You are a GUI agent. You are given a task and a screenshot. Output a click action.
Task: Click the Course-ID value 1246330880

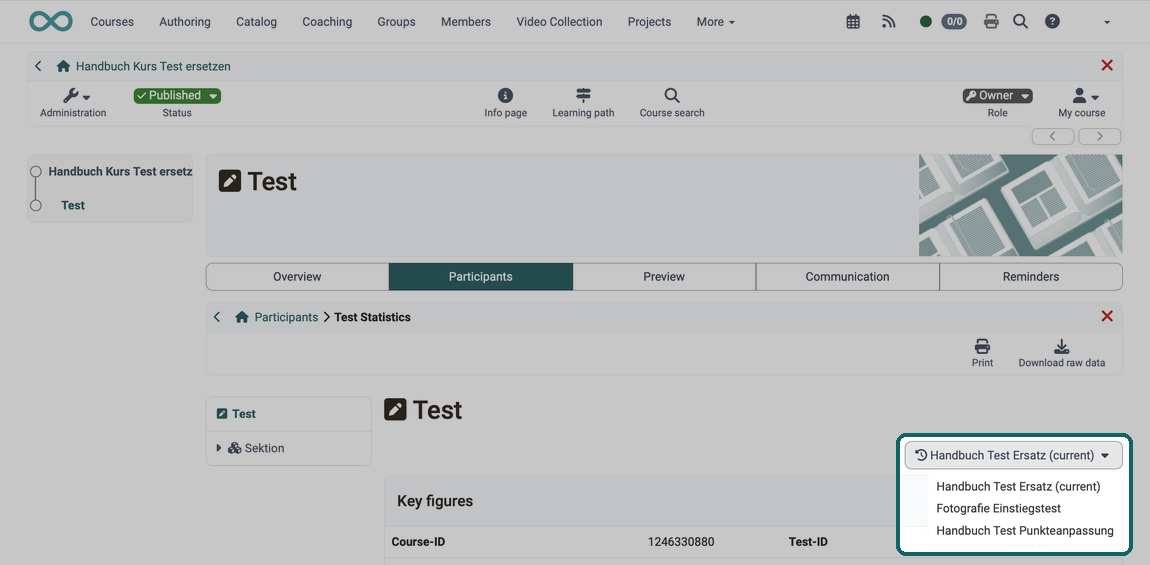click(681, 542)
